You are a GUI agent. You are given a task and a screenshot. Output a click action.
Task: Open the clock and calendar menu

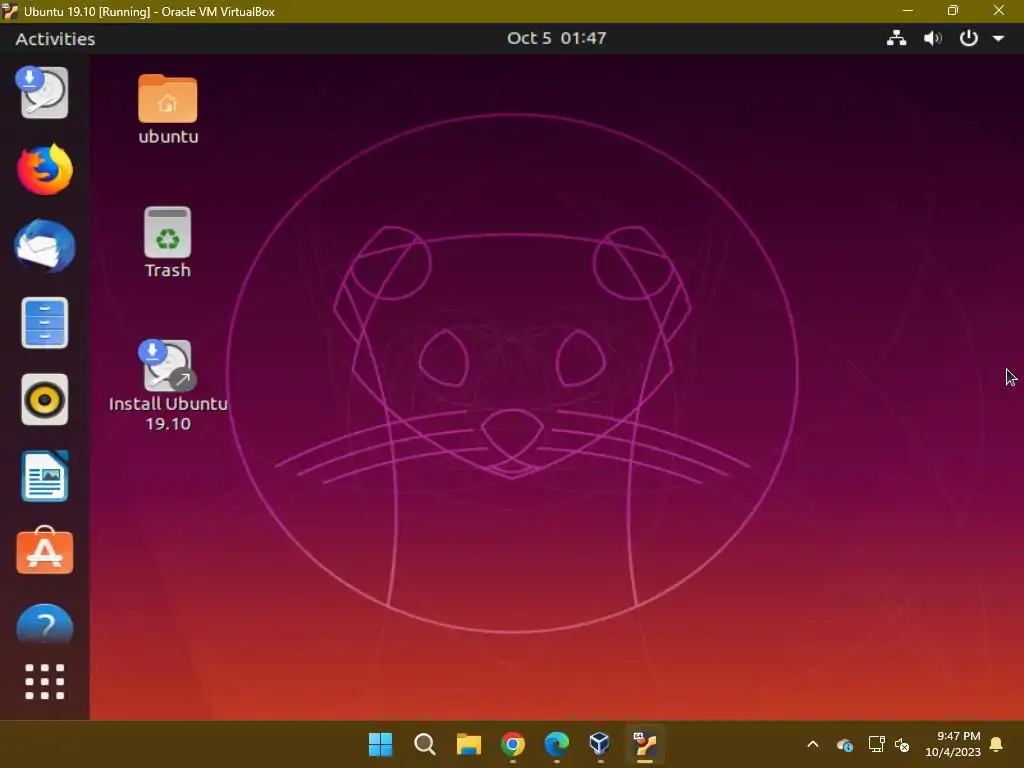(x=556, y=38)
